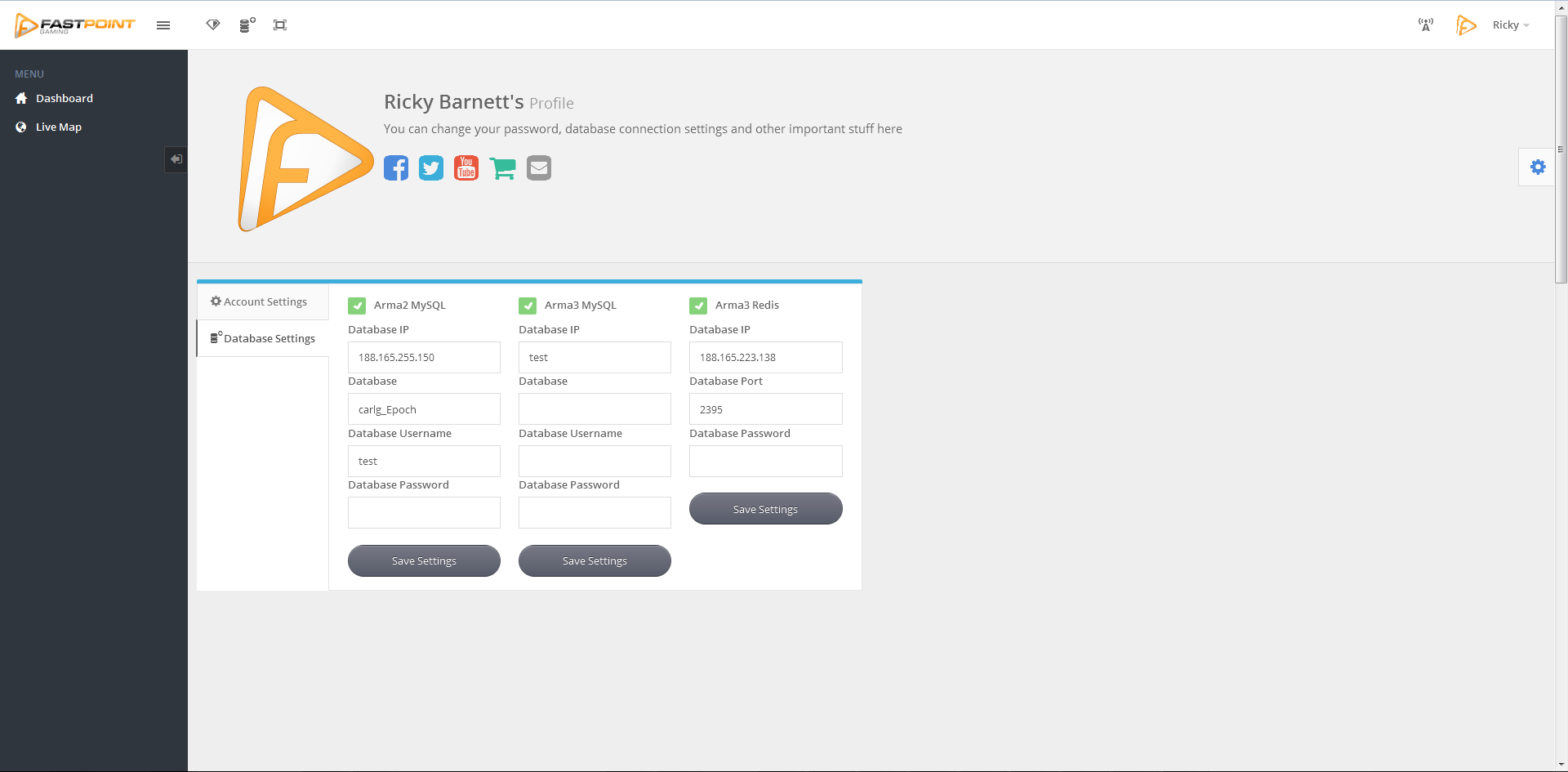The image size is (1568, 772).
Task: Open the Ricky user dropdown
Action: click(x=1511, y=25)
